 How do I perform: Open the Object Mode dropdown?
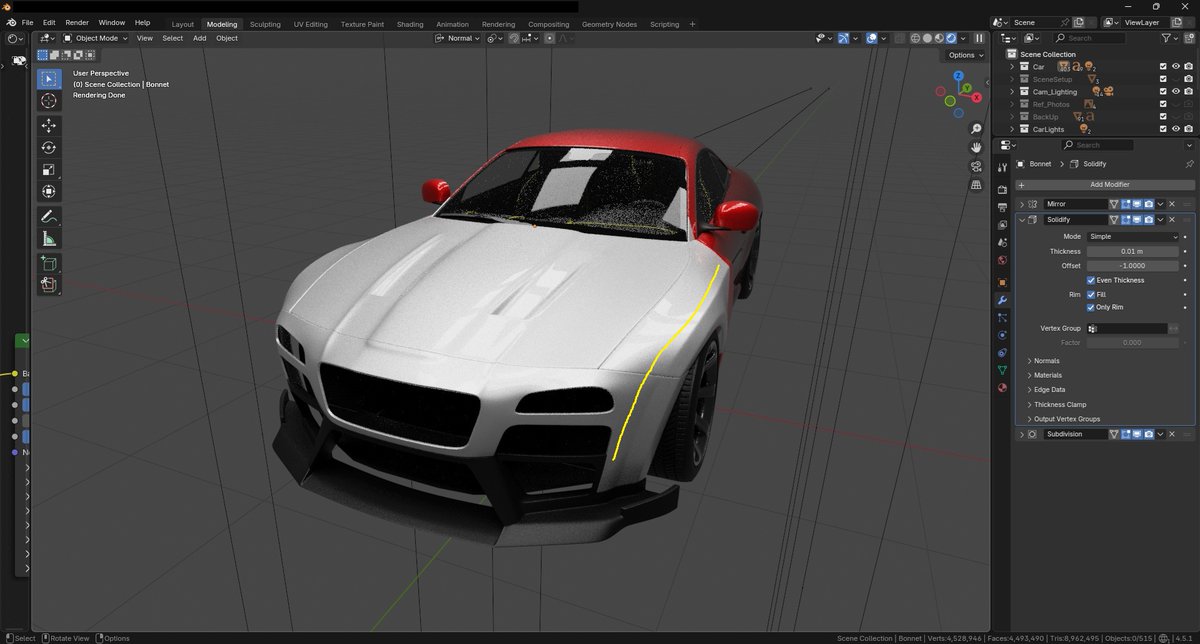coord(95,38)
